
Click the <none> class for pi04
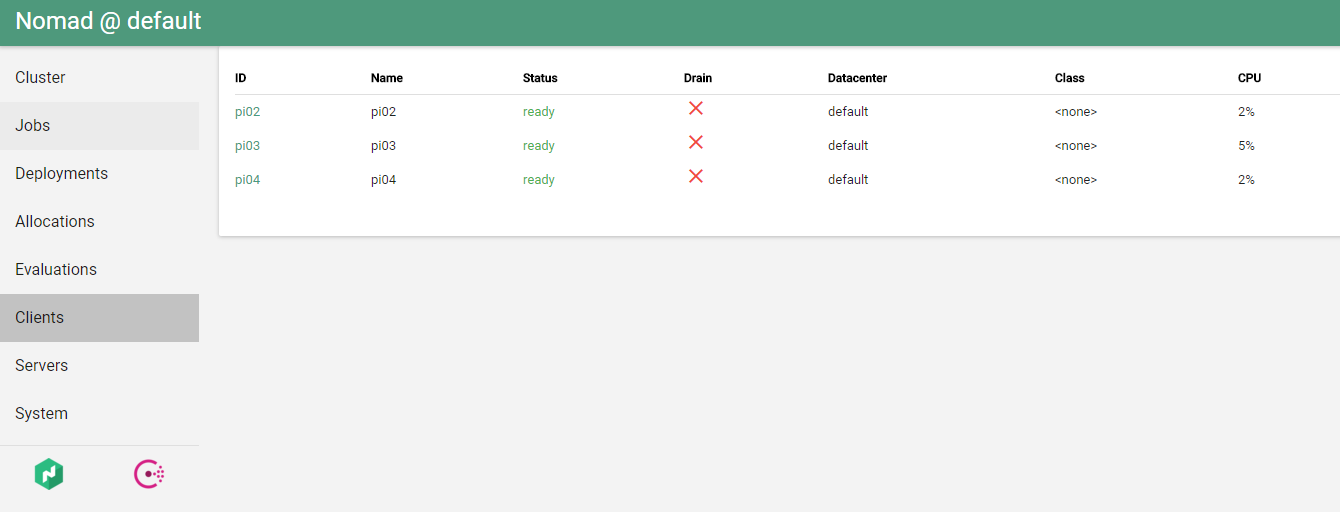click(1076, 180)
